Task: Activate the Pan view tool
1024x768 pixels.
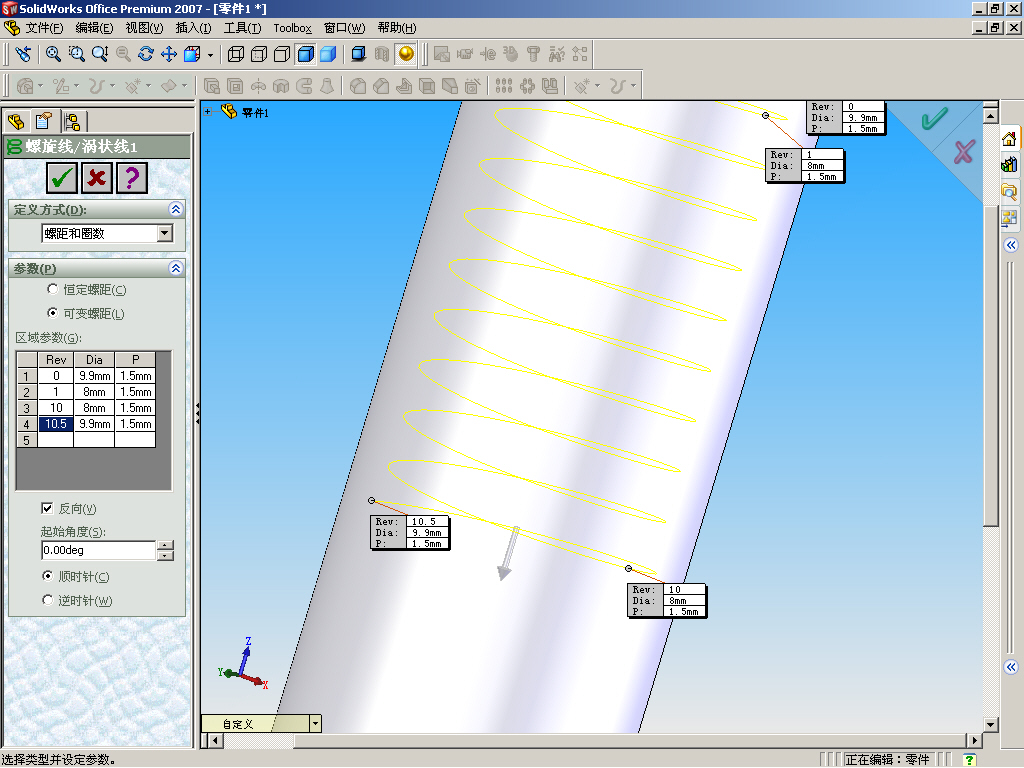Action: point(169,54)
